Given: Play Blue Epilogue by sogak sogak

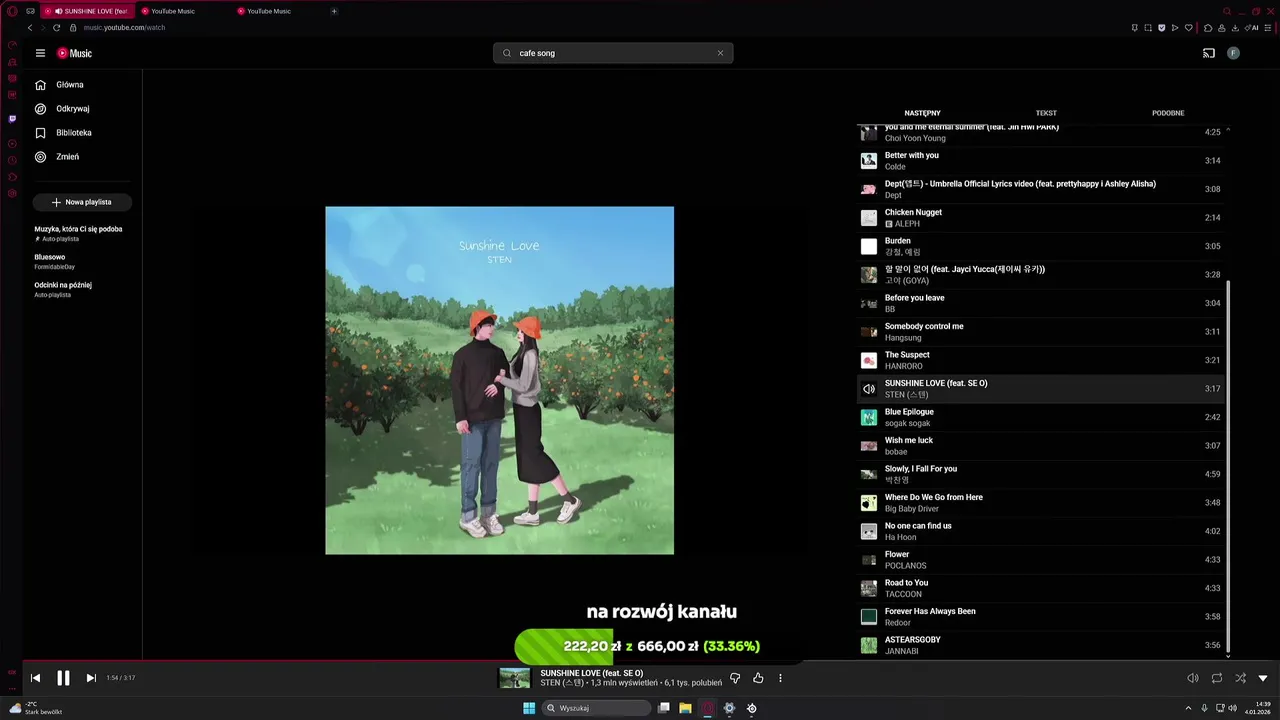Looking at the screenshot, I should pos(1040,417).
